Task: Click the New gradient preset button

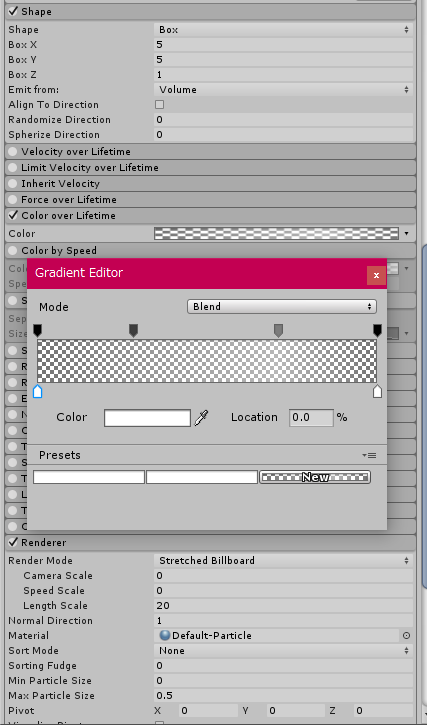Action: [x=315, y=477]
